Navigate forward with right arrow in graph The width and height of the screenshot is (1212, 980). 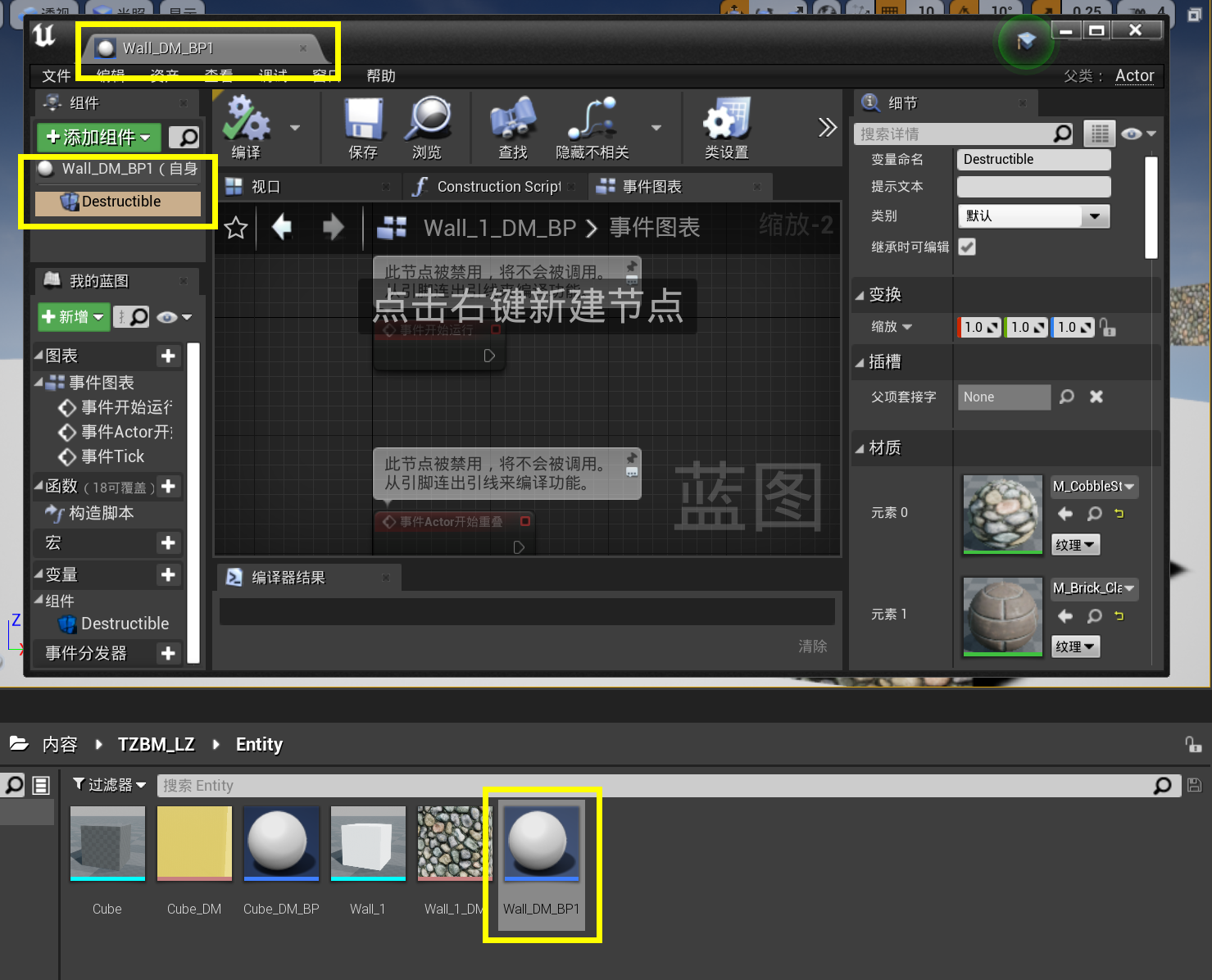333,227
